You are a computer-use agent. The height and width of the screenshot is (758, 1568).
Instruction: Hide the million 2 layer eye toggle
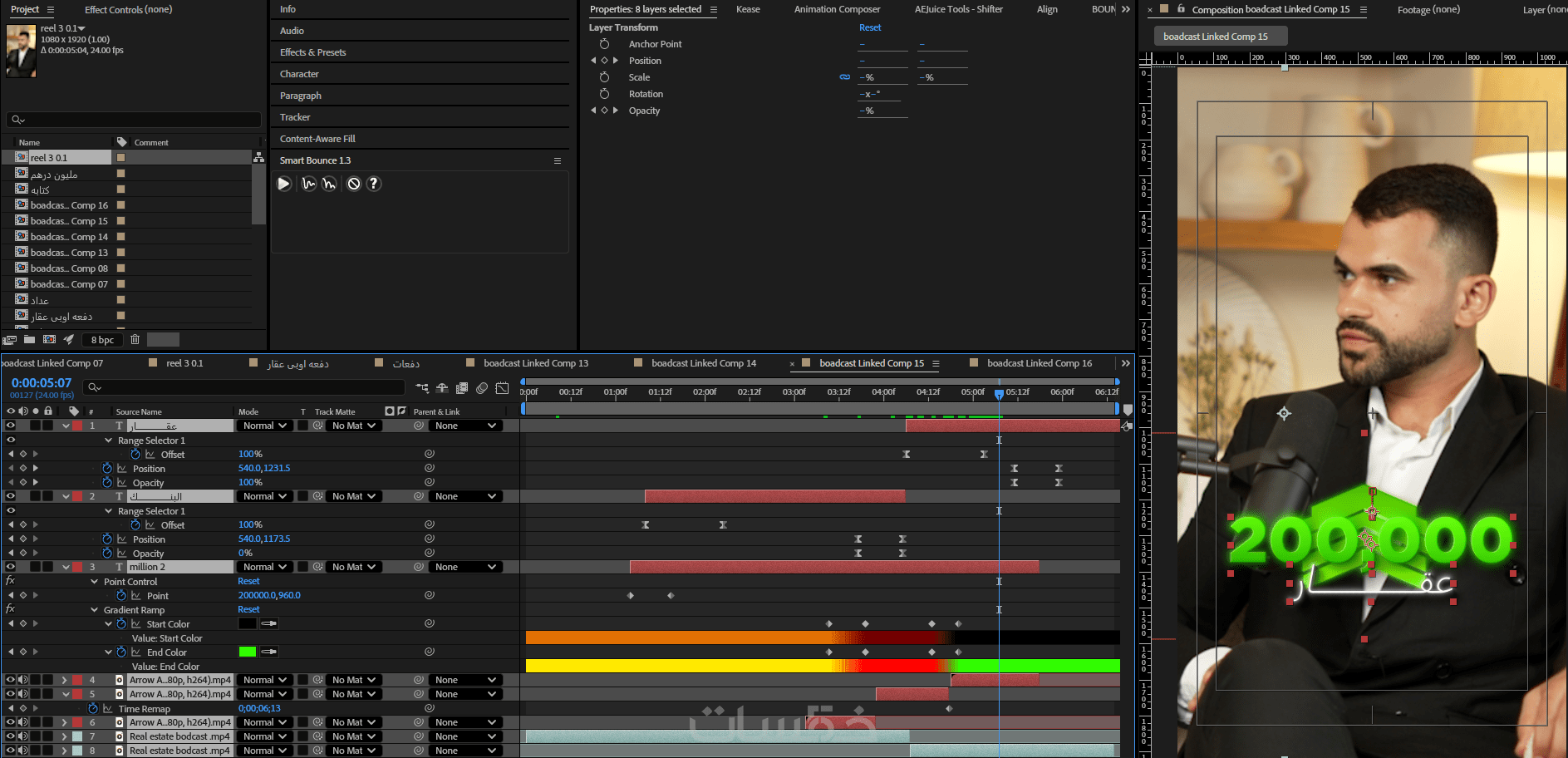coord(11,567)
